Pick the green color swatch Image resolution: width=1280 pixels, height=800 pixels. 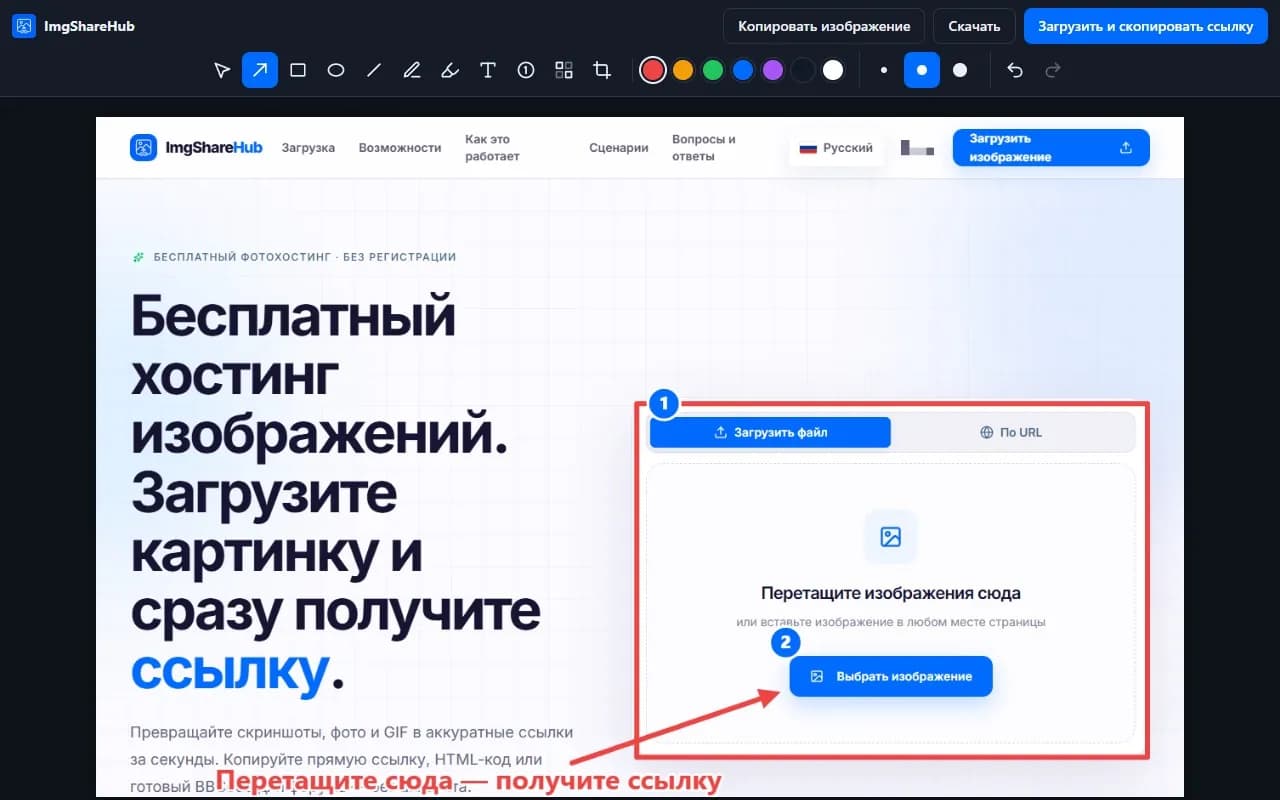713,70
